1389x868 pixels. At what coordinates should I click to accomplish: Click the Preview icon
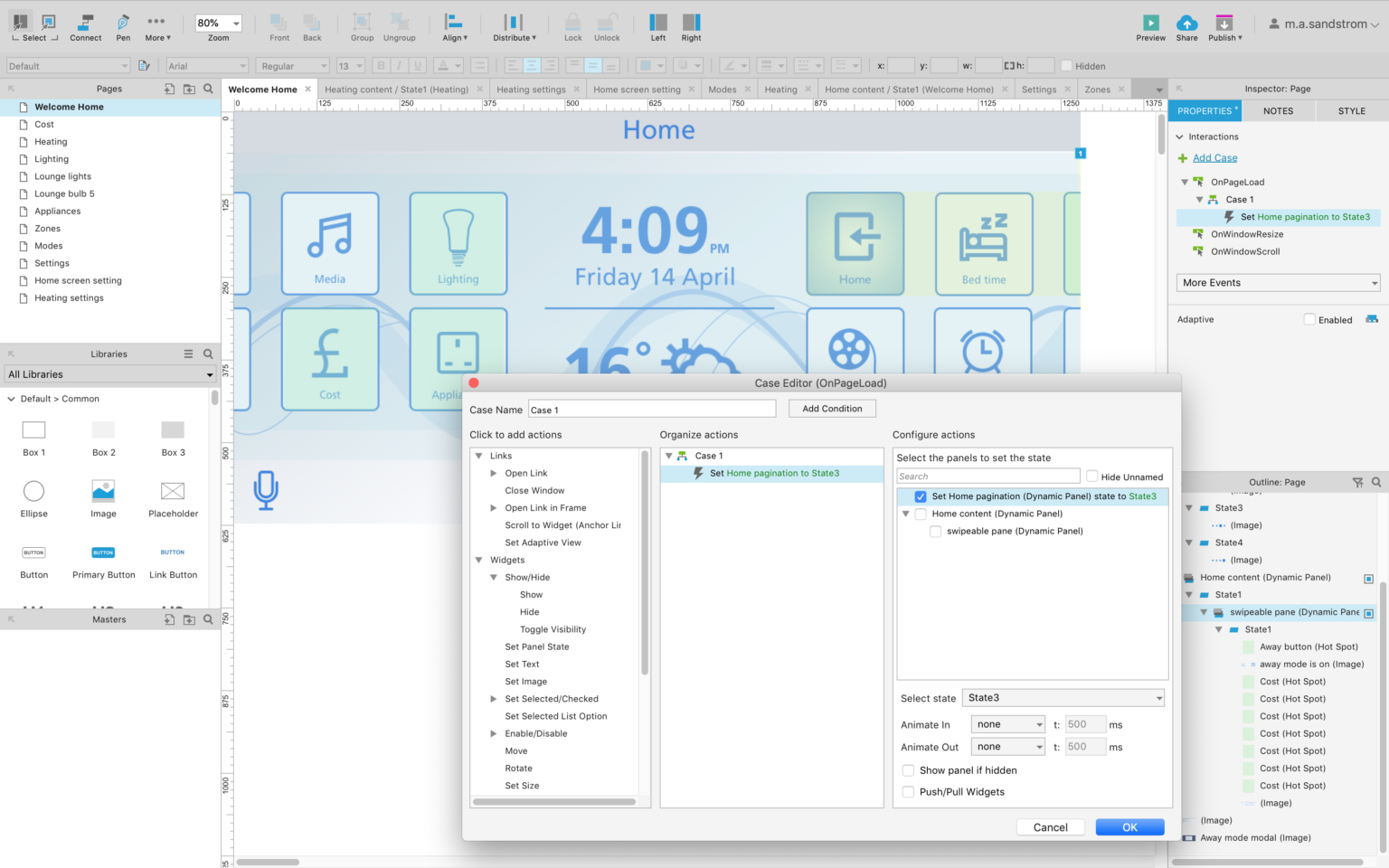click(x=1150, y=24)
